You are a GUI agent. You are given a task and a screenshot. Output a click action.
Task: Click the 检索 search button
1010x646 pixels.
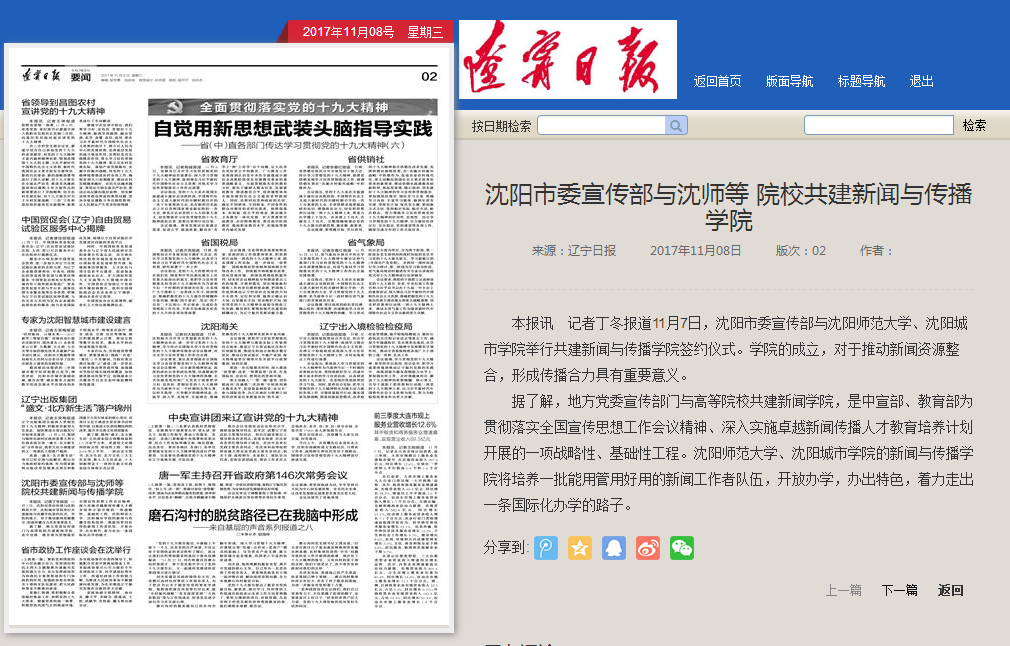click(x=974, y=126)
